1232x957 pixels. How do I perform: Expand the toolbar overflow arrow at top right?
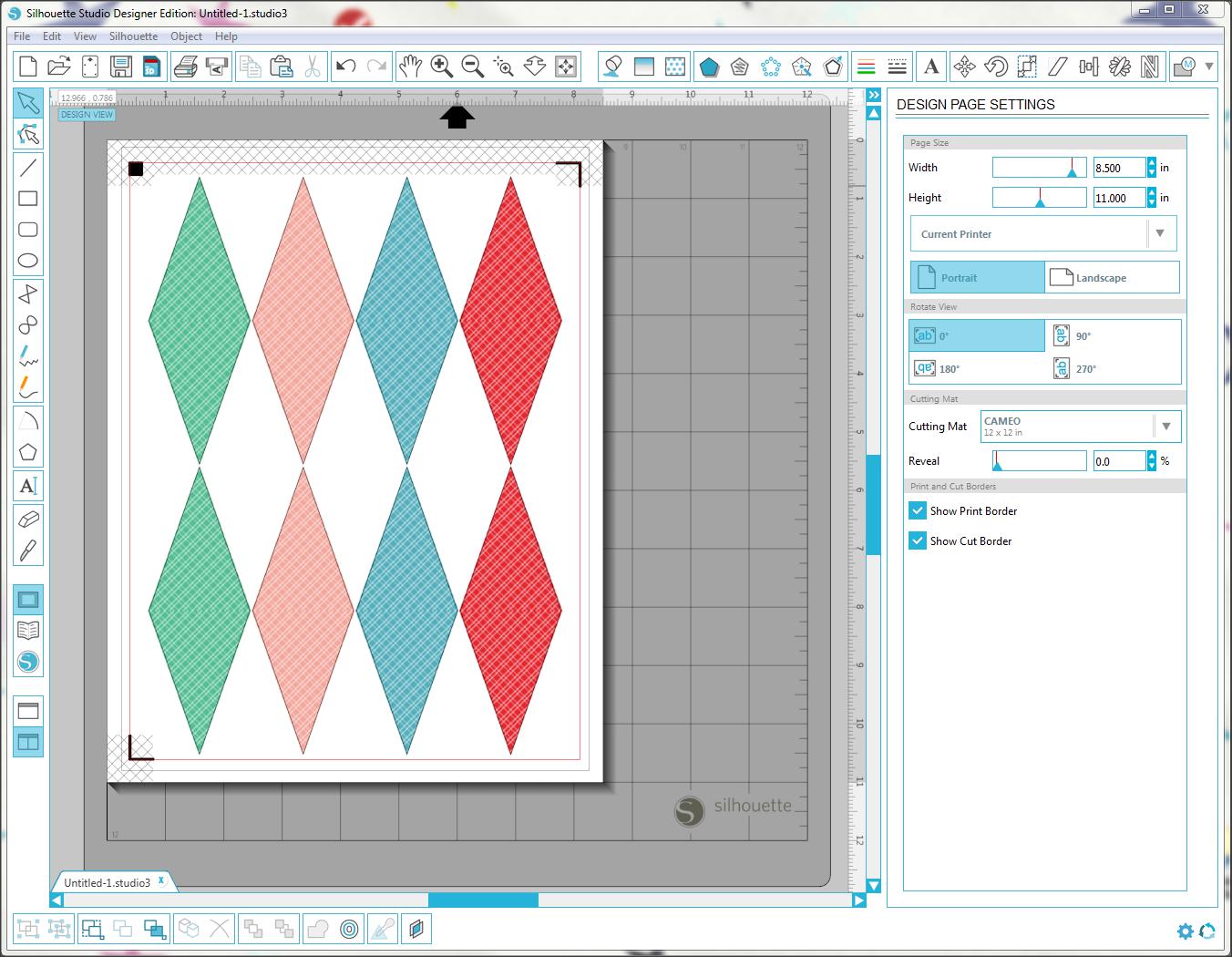(1209, 66)
